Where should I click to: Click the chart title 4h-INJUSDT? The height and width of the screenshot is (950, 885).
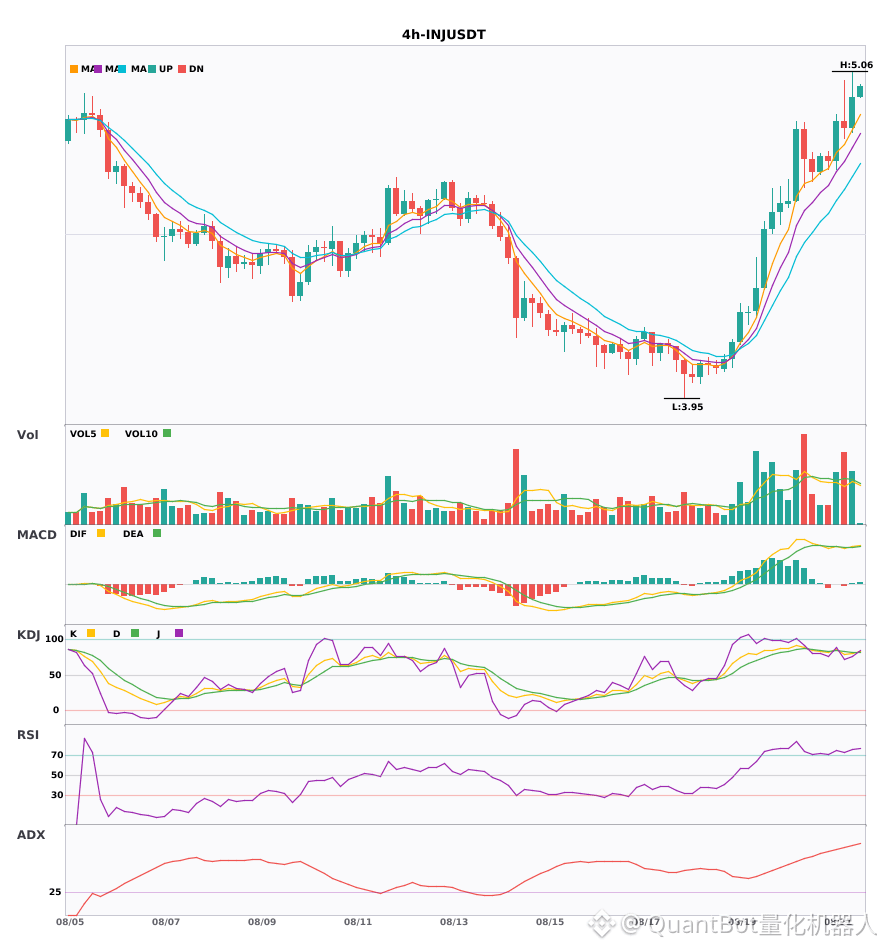coord(444,35)
